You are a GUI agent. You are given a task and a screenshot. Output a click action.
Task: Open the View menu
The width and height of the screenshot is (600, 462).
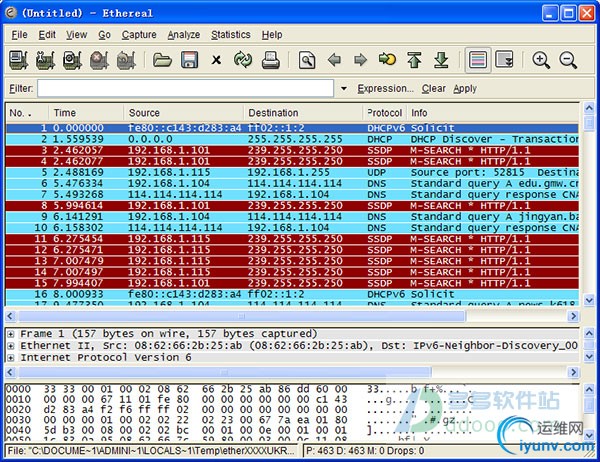[x=77, y=35]
